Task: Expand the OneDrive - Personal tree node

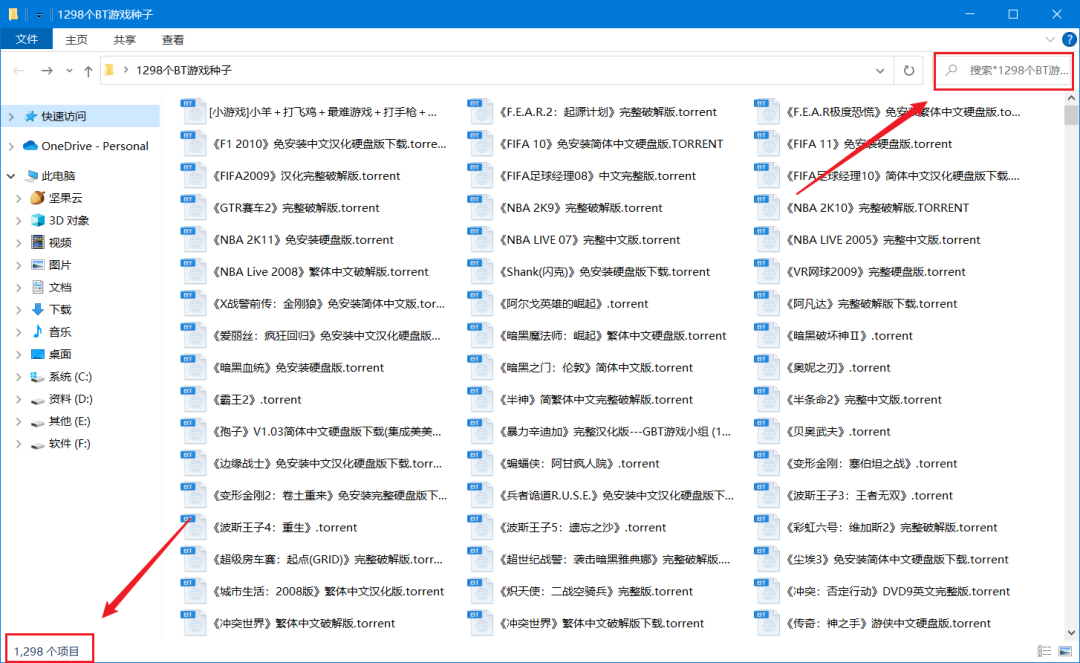Action: tap(12, 146)
